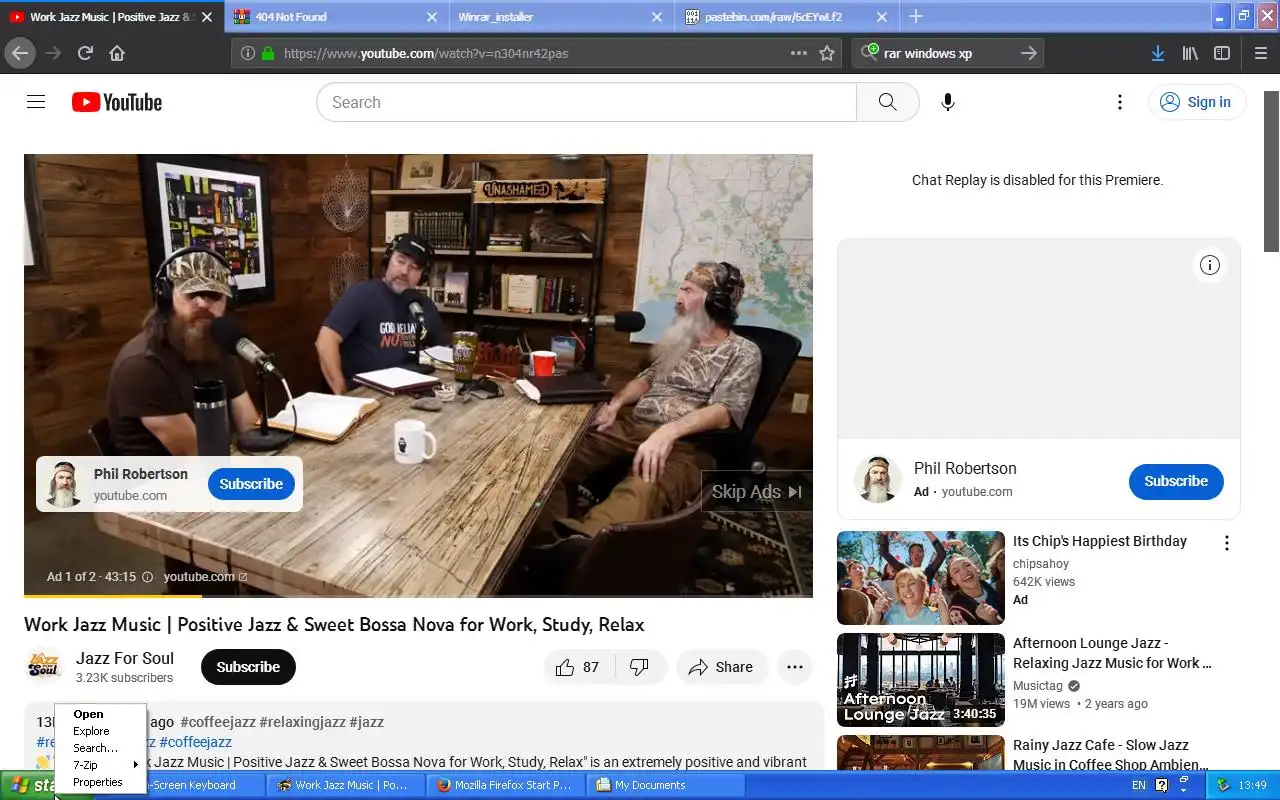Open Phil Robertson avatar in sidebar ad

tap(878, 478)
